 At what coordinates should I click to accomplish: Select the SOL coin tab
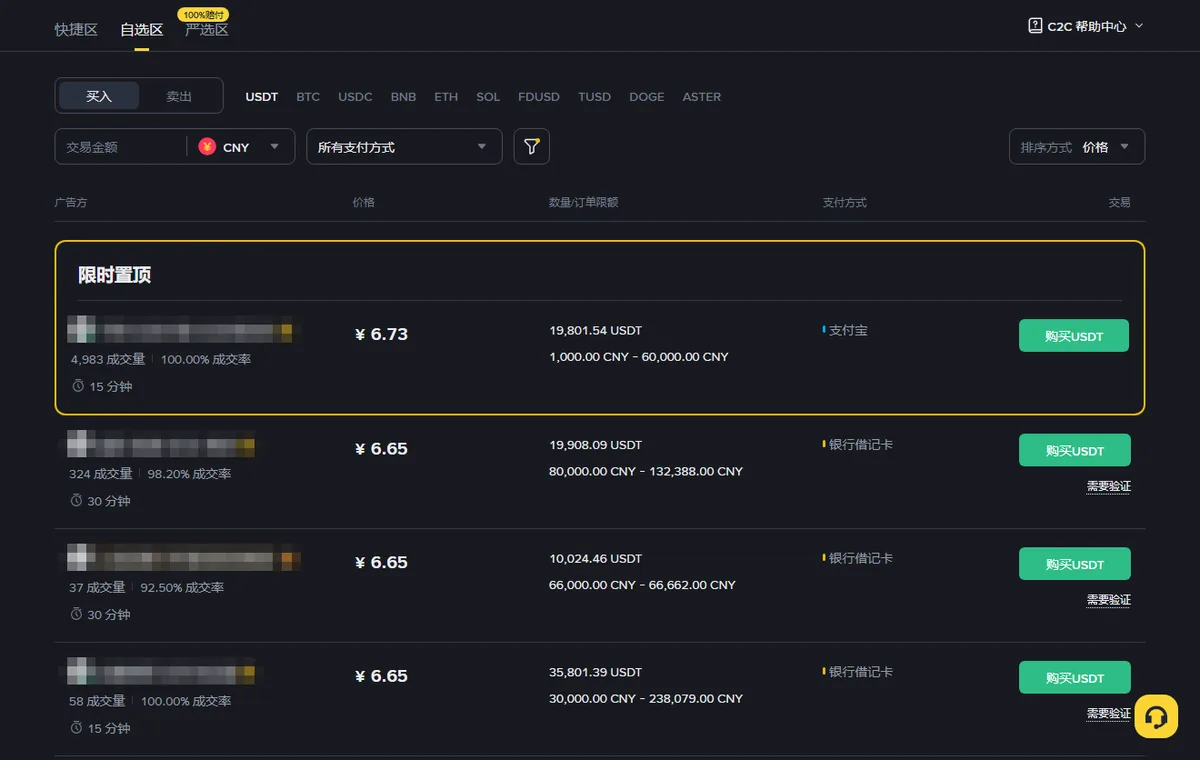488,97
